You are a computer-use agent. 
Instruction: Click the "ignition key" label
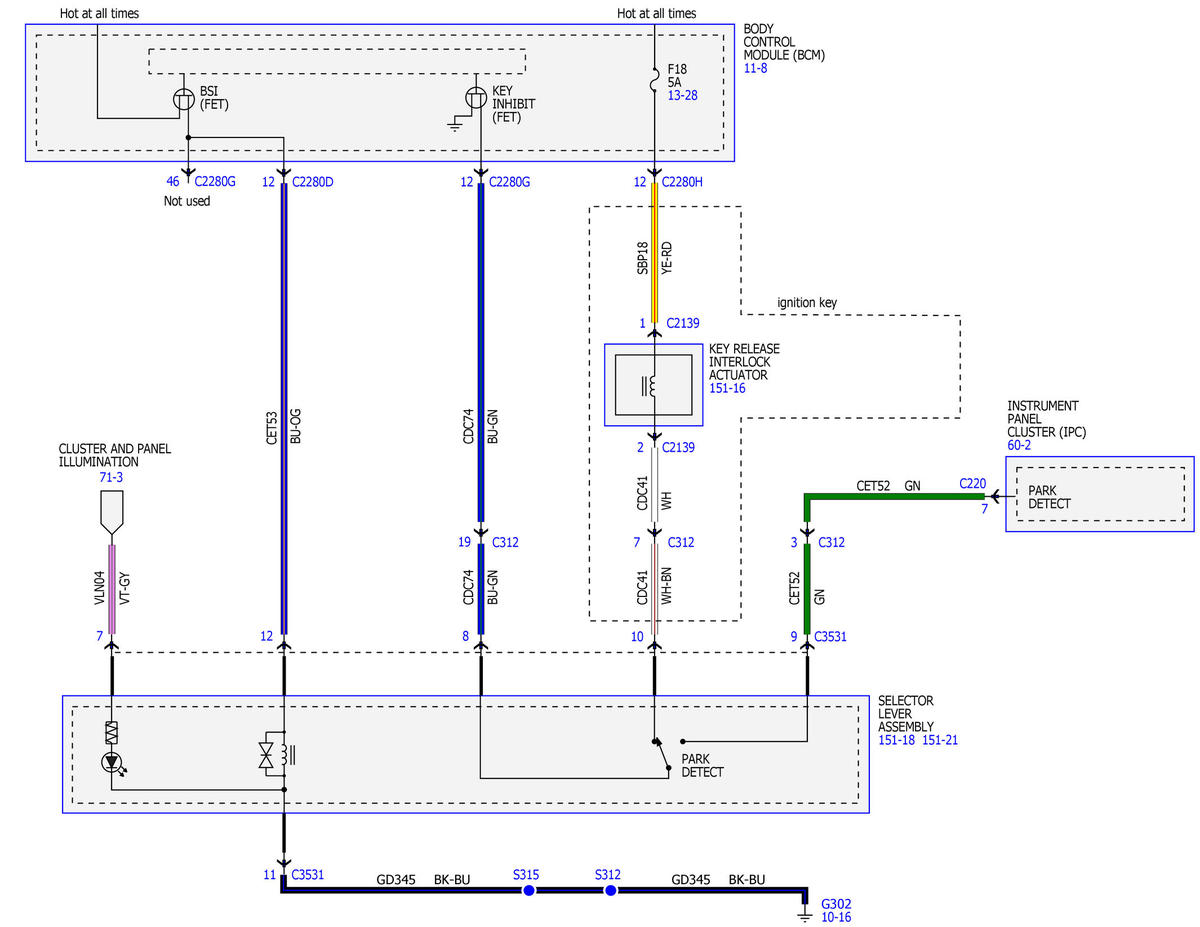807,302
